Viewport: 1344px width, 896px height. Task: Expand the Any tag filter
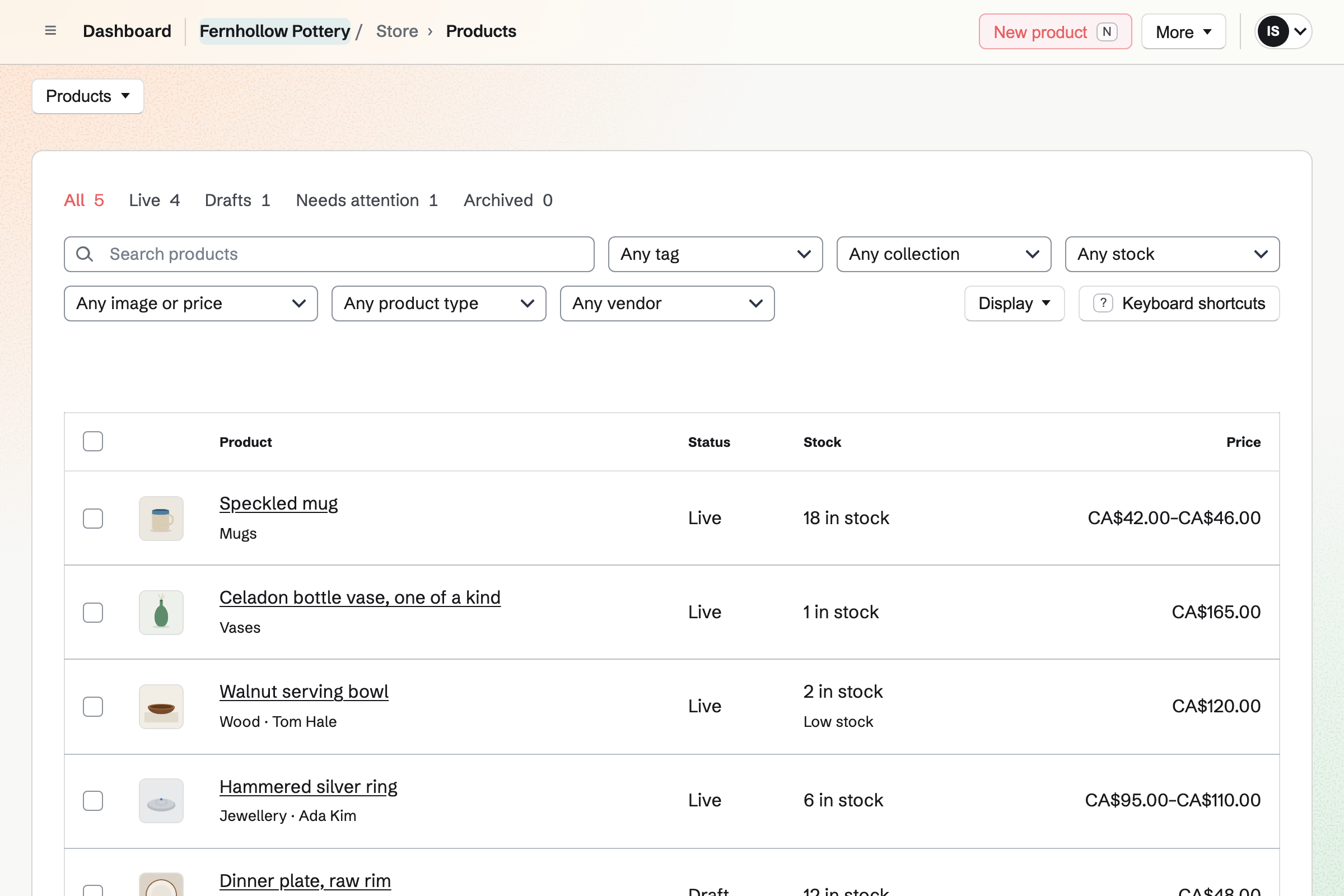(716, 254)
